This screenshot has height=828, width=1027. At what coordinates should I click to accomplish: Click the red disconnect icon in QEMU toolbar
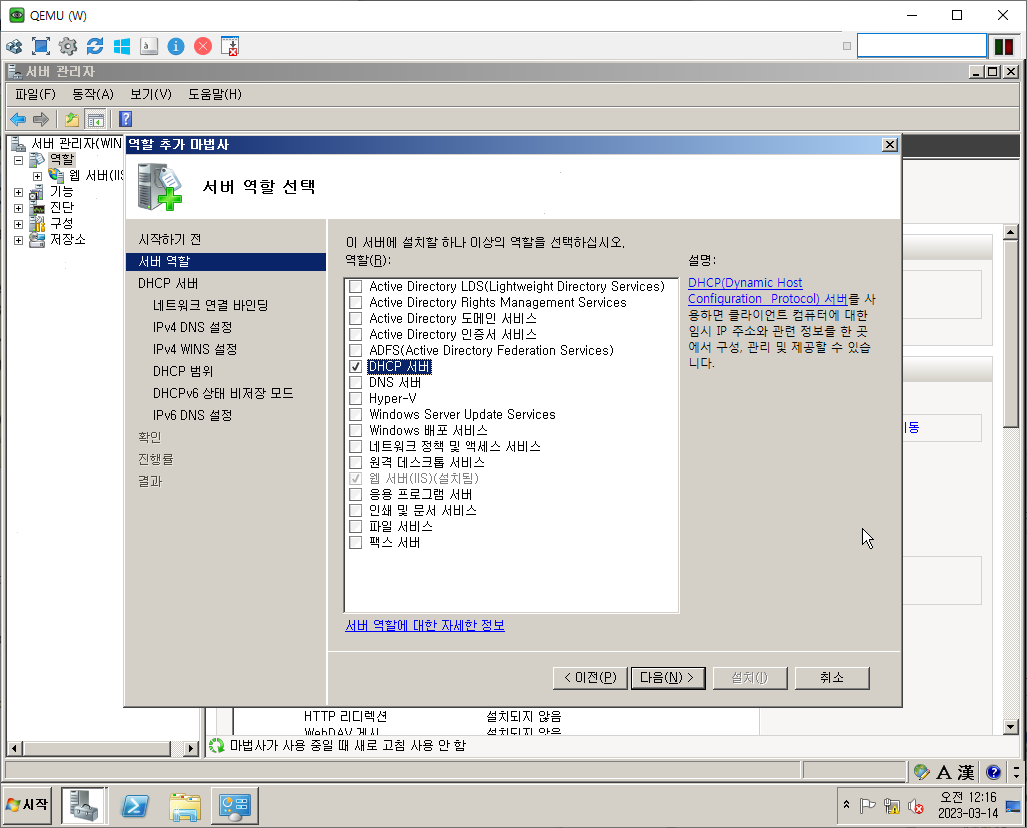pos(203,46)
